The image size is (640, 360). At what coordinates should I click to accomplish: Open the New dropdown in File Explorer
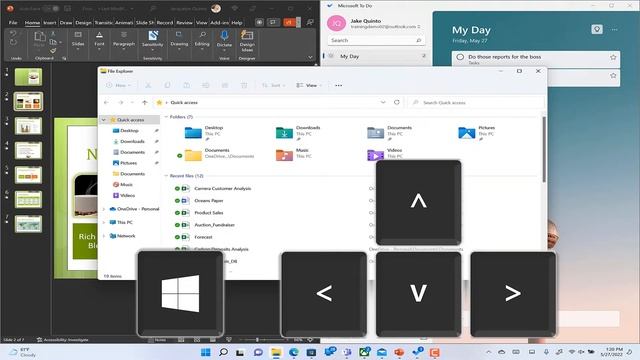coord(119,85)
